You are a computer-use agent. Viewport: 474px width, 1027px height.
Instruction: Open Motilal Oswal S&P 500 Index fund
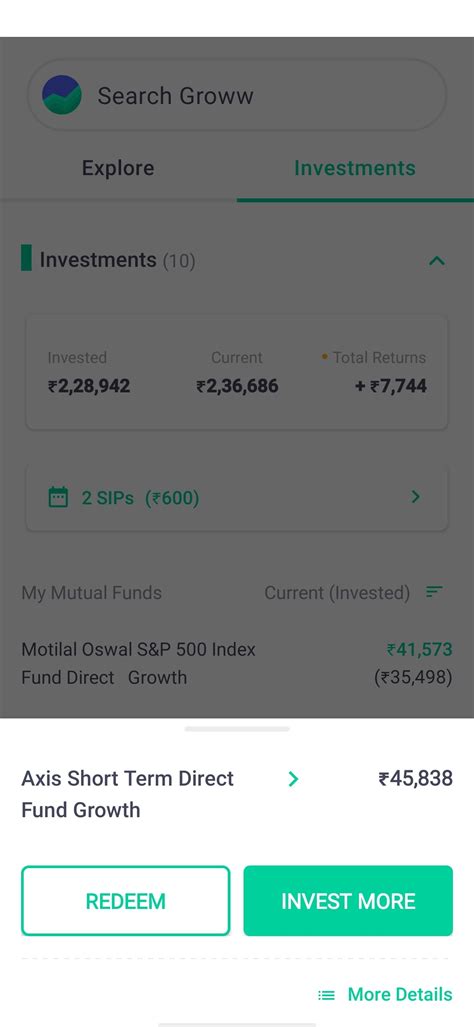click(237, 663)
